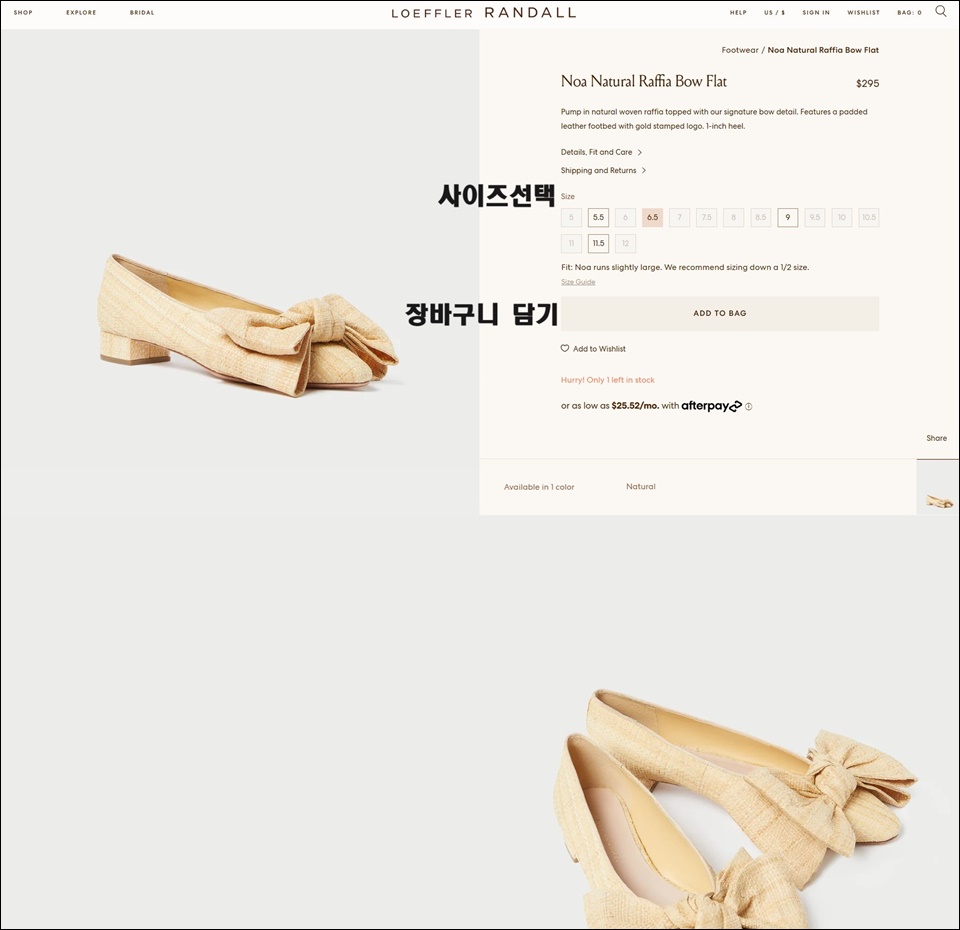Click the $295 price text

tap(867, 83)
